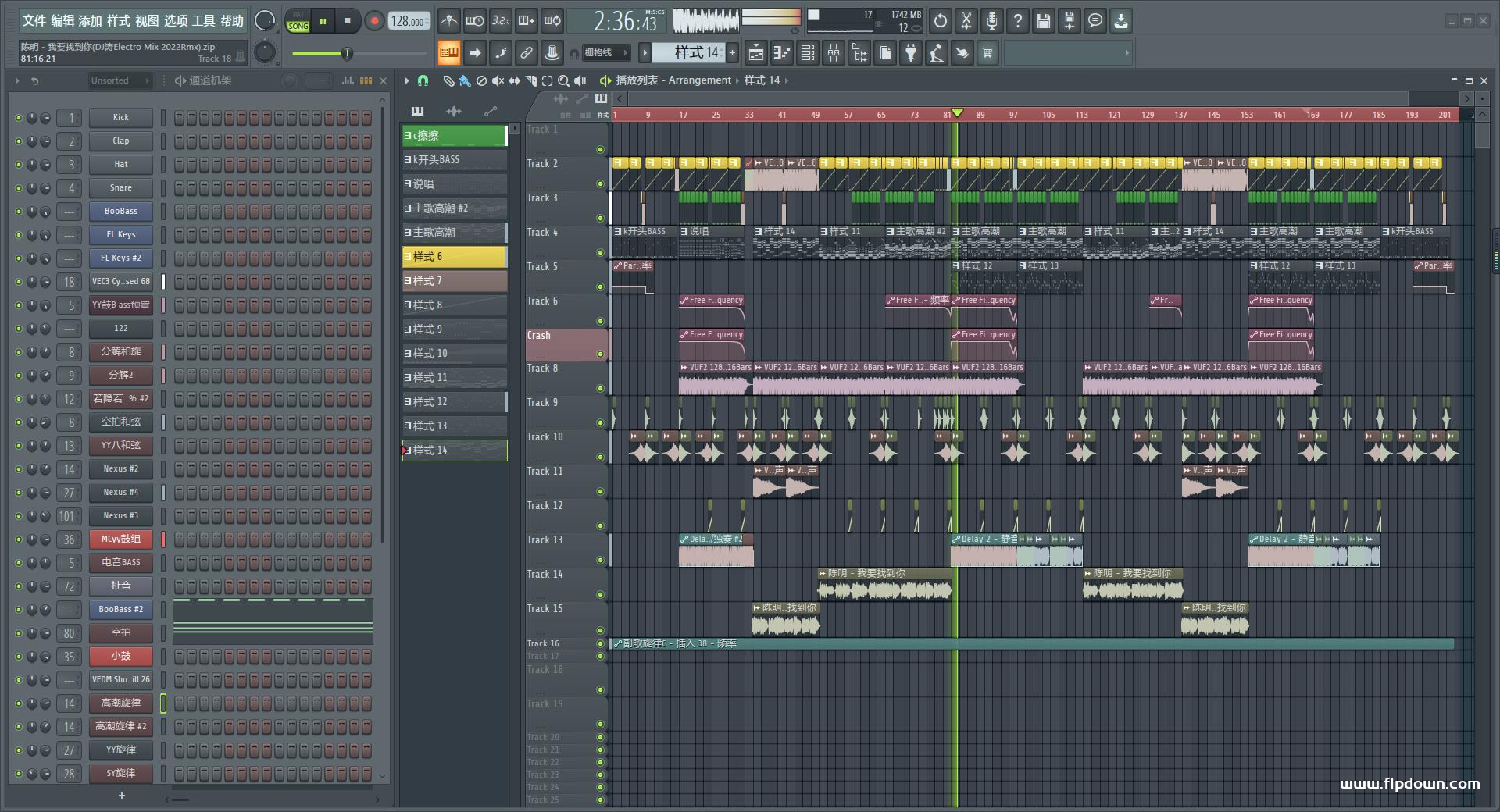Click the Kick channel button
This screenshot has height=812, width=1500.
click(121, 118)
